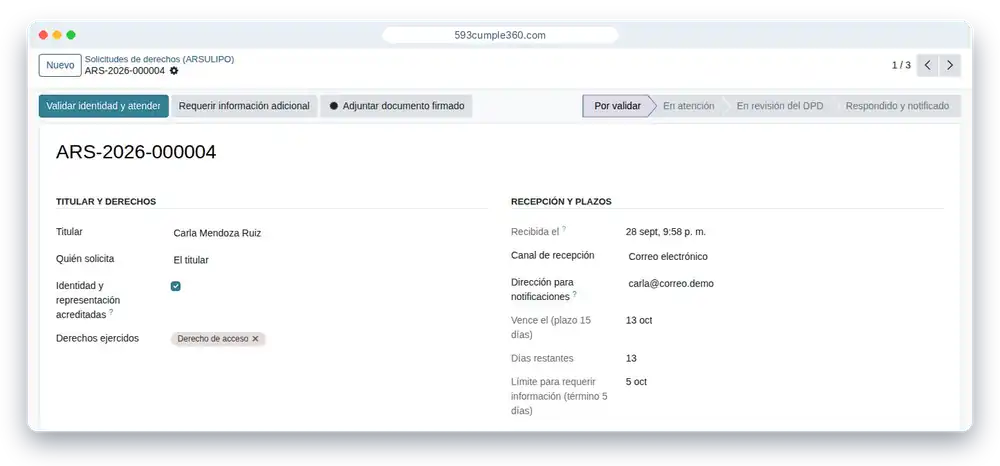This screenshot has width=1000, height=466.
Task: Click the Quién solicita label
Action: pos(85,259)
